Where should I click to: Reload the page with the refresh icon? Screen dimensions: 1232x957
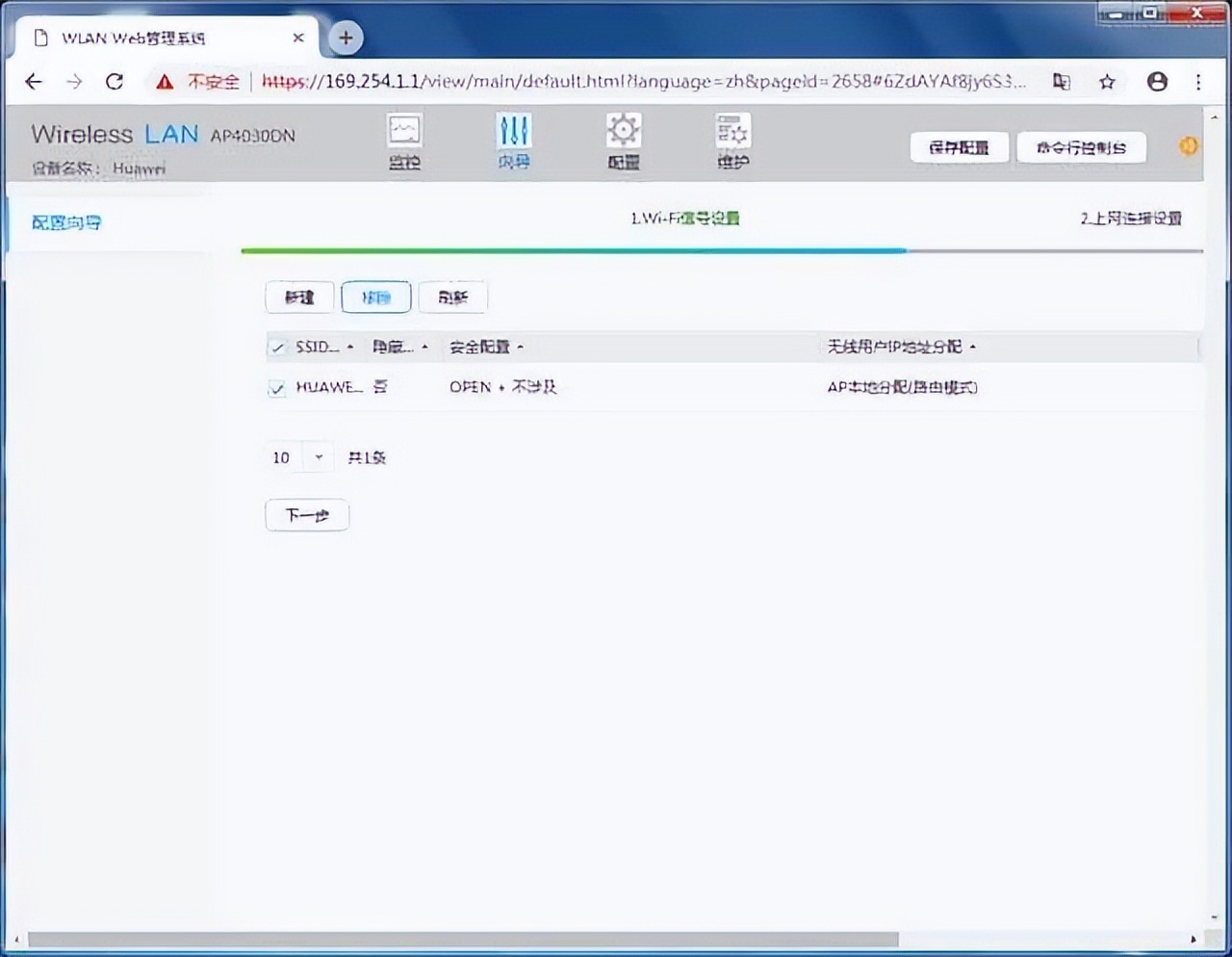(x=115, y=82)
